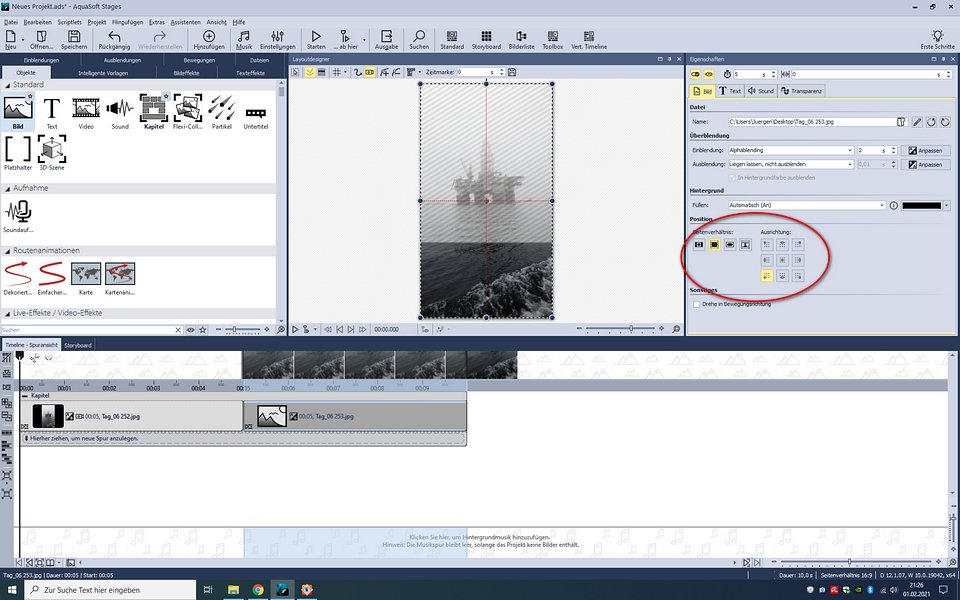Toggle the favorites star filter in Toolbox search
The width and height of the screenshot is (960, 600).
[203, 329]
